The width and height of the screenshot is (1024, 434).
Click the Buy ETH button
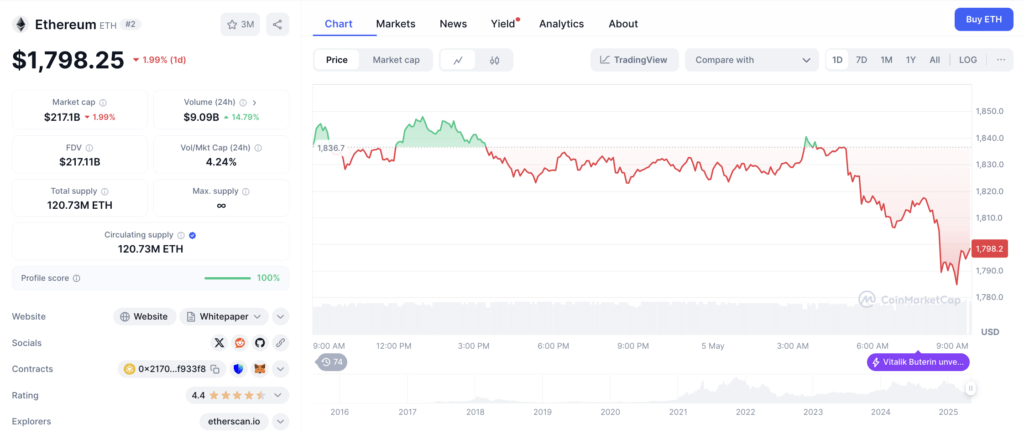coord(984,20)
